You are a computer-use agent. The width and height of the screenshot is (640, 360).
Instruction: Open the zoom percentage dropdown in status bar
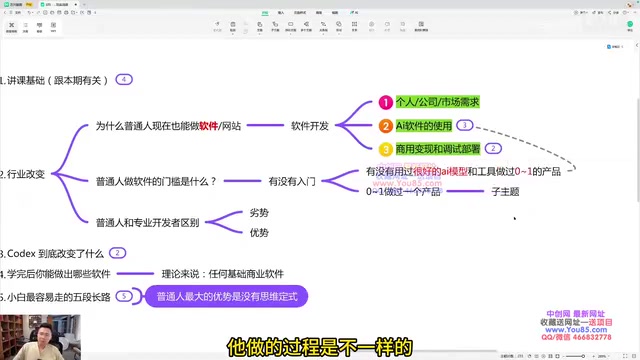point(603,356)
